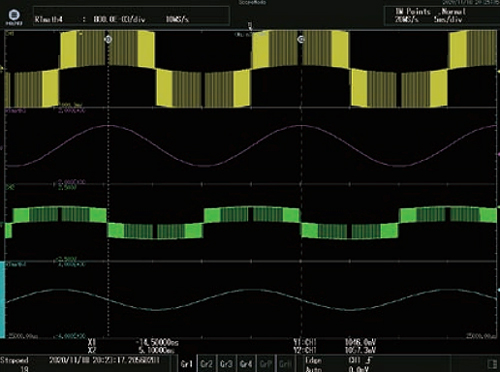Click the Y1:CH1 cursor measurement readout

(335, 342)
